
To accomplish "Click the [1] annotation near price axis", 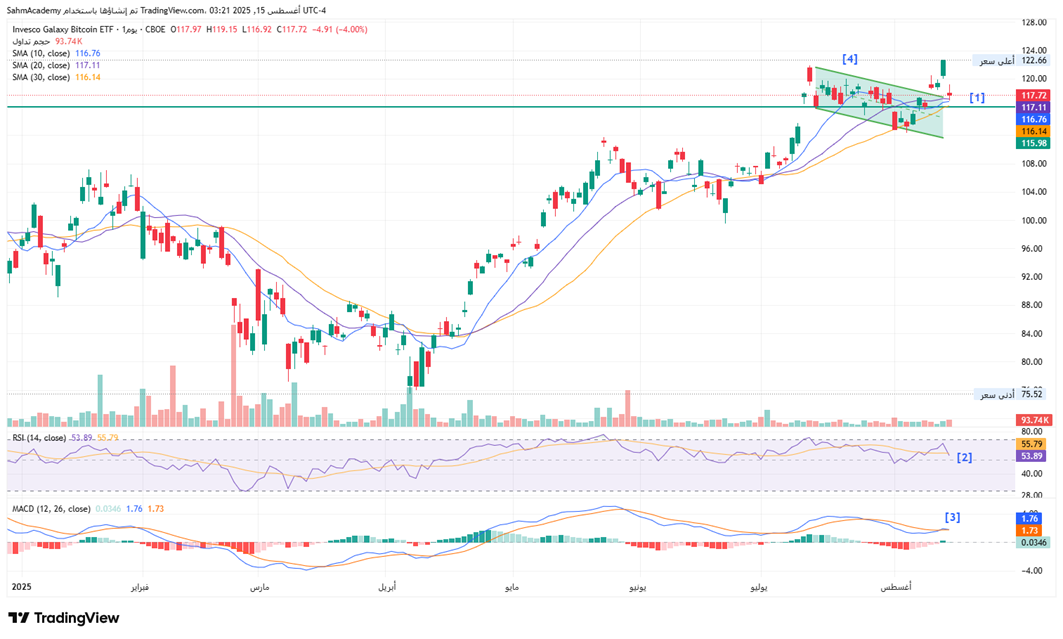I will point(977,97).
